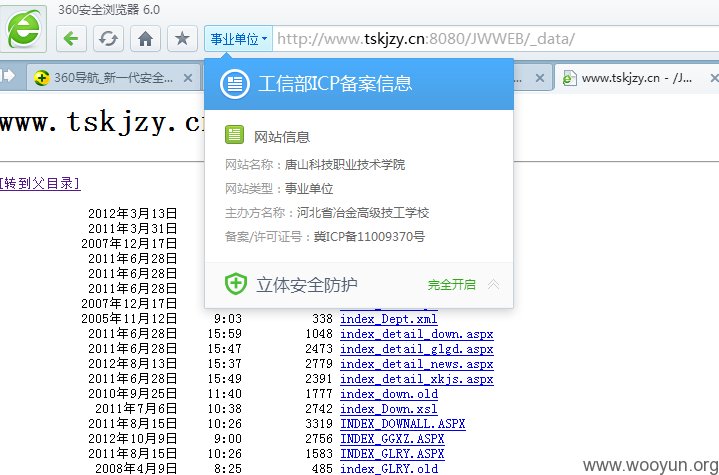Image resolution: width=719 pixels, height=475 pixels.
Task: Click the green shield 立体安全防护 icon
Action: click(x=236, y=284)
